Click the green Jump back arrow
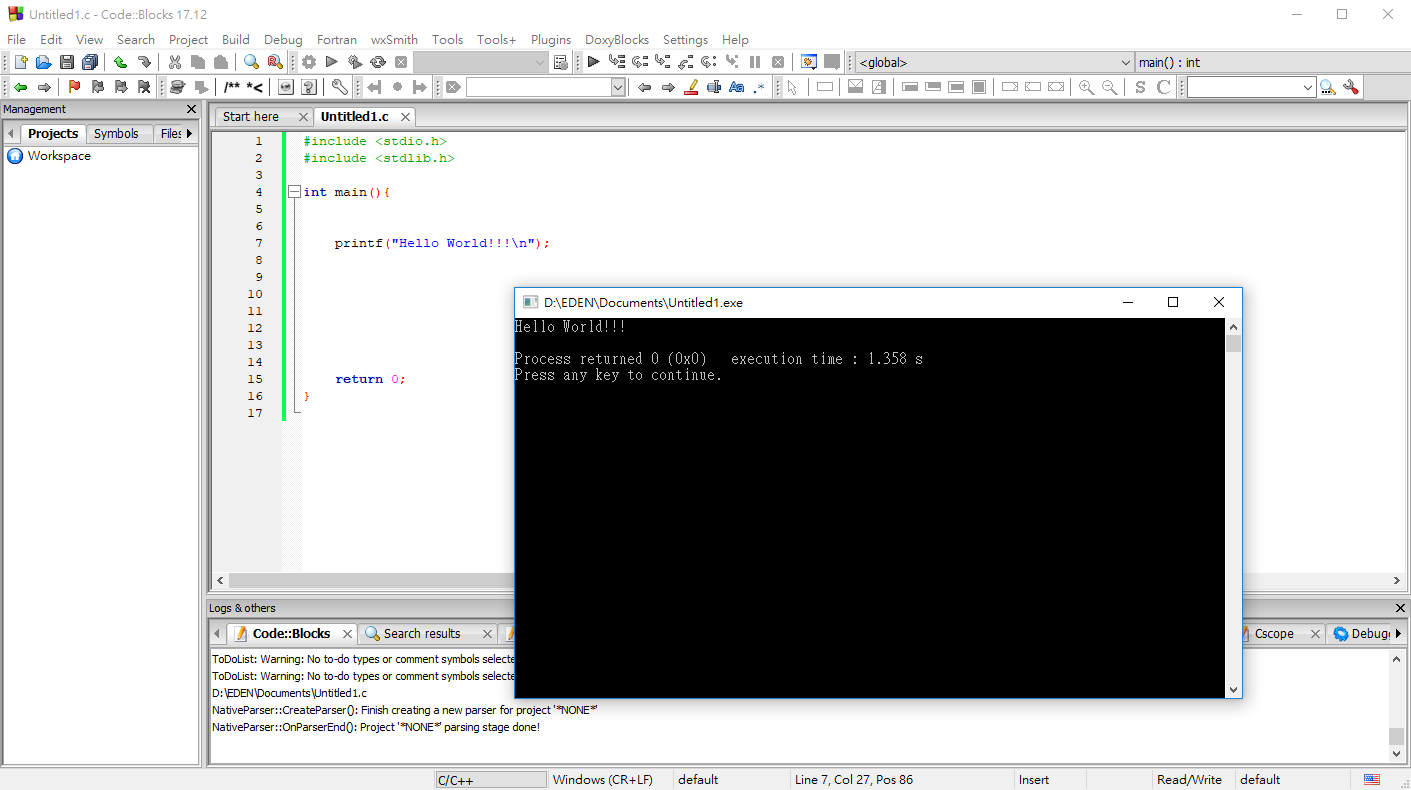Image resolution: width=1411 pixels, height=790 pixels. click(x=20, y=87)
